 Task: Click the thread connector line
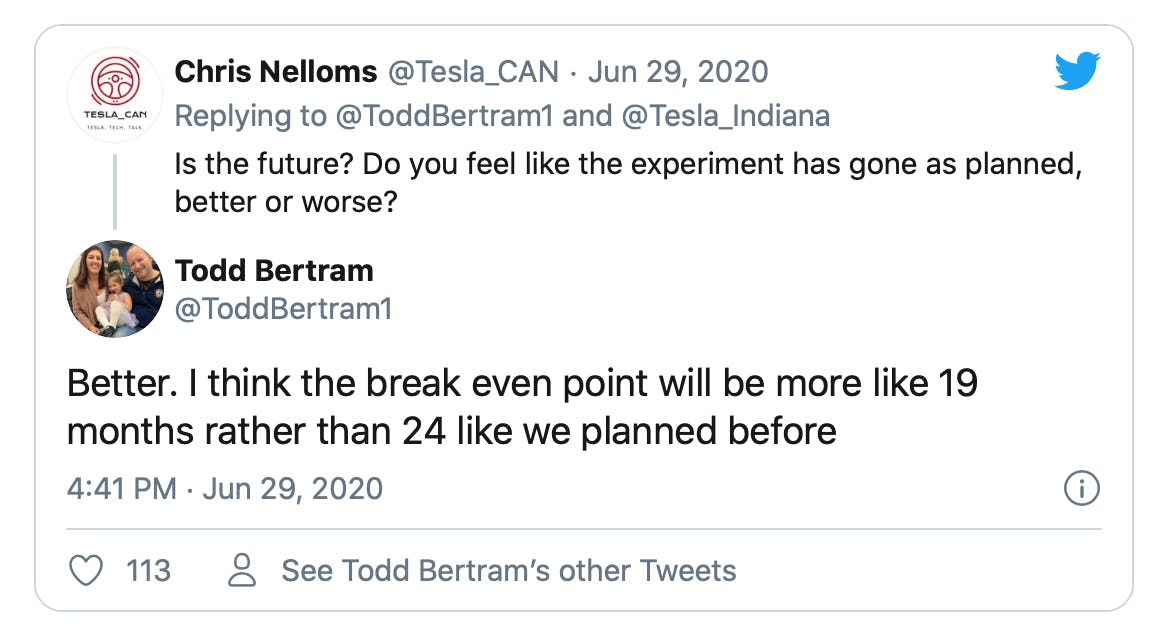[115, 191]
